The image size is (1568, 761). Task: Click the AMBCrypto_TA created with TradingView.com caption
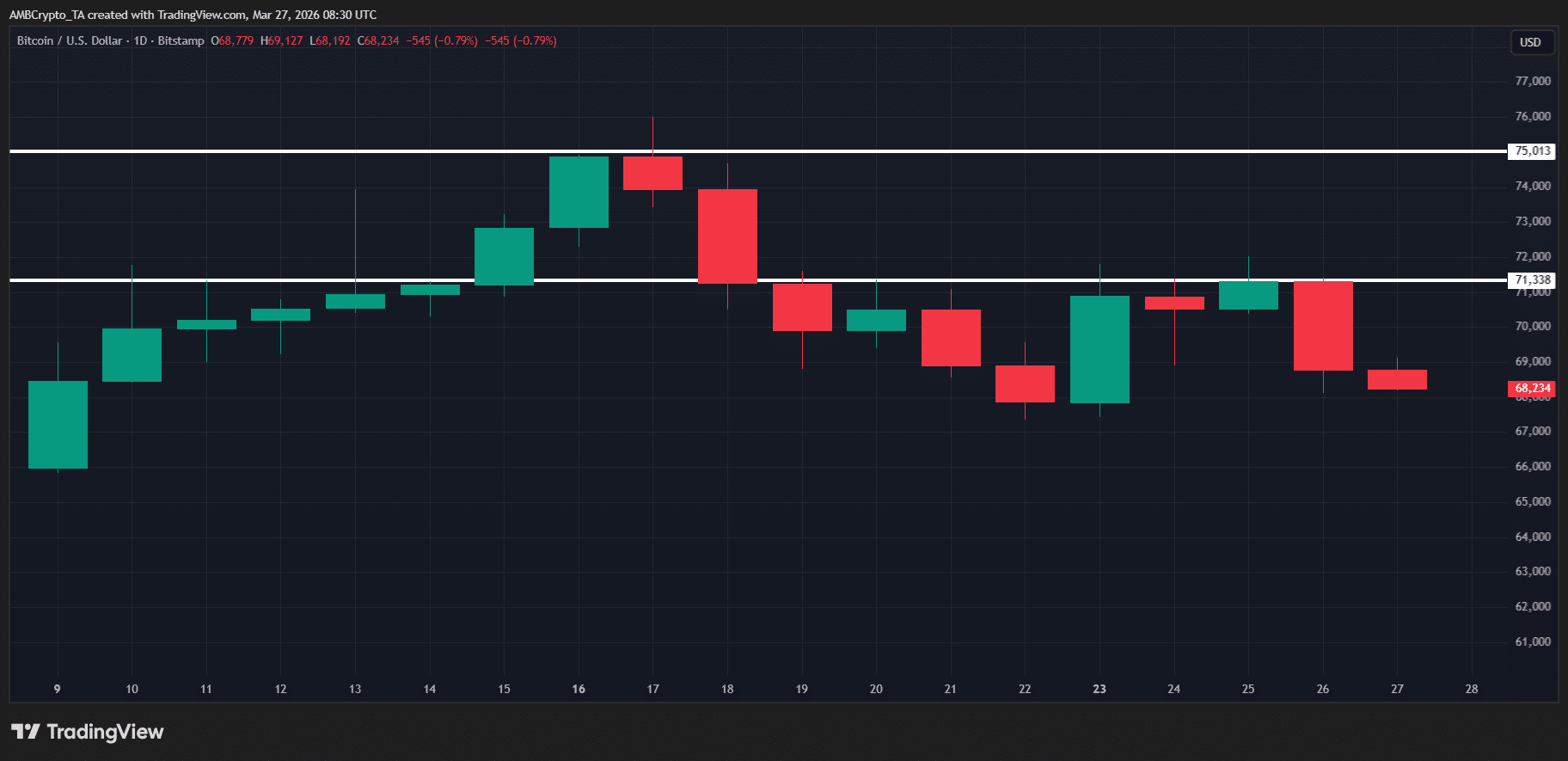(193, 15)
